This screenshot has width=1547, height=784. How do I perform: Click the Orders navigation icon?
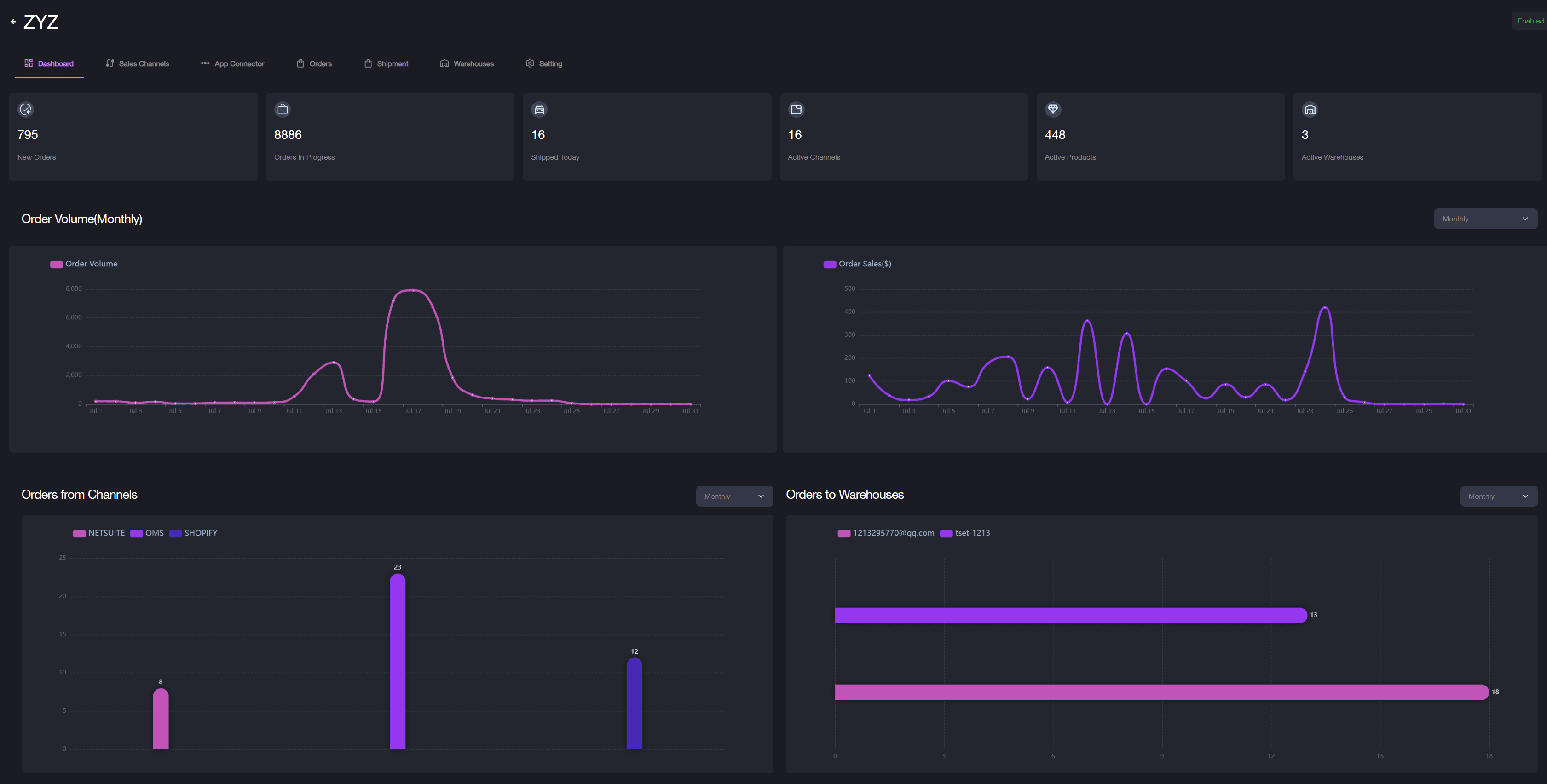[x=300, y=63]
